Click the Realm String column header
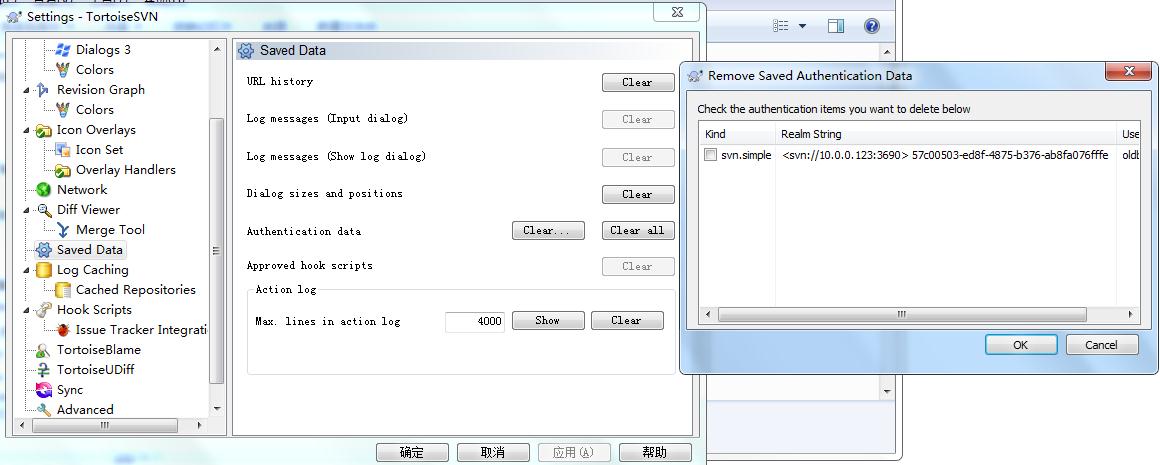The image size is (1160, 465). point(946,134)
